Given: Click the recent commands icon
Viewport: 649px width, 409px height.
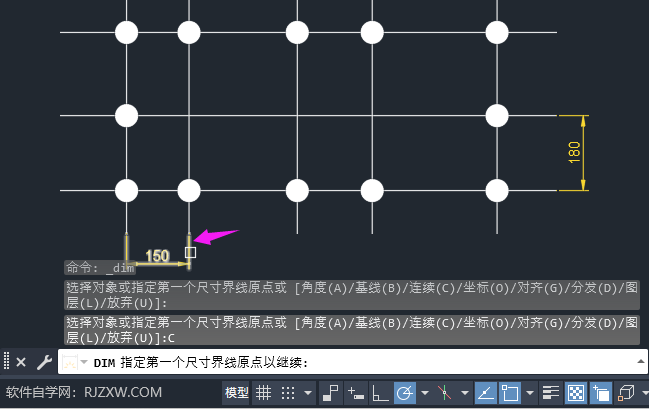Looking at the screenshot, I should [x=70, y=363].
